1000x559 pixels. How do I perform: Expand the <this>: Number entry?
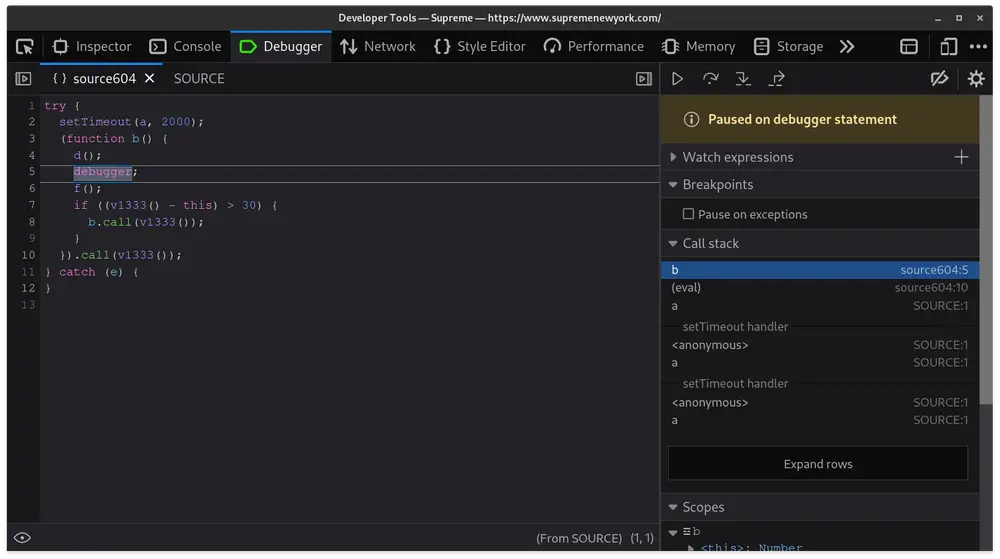tap(691, 548)
